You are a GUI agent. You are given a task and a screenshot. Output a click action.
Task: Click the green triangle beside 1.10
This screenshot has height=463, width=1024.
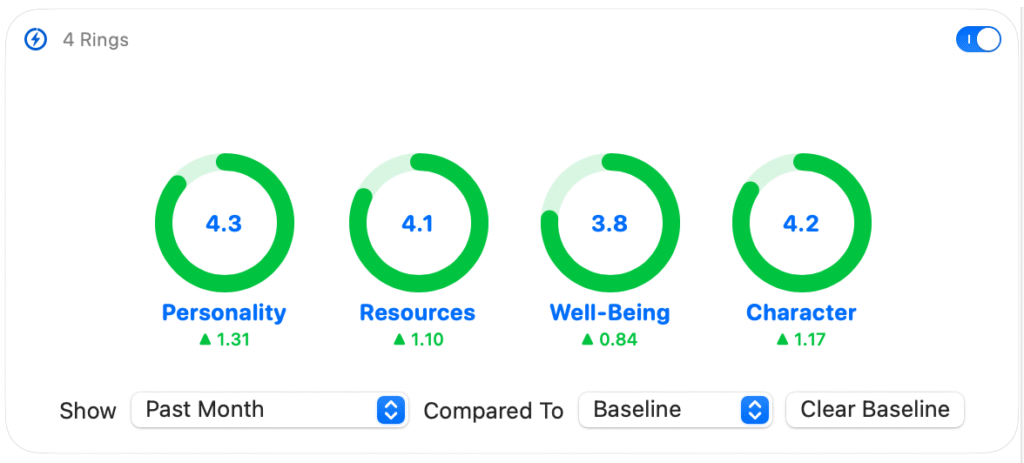tap(399, 340)
